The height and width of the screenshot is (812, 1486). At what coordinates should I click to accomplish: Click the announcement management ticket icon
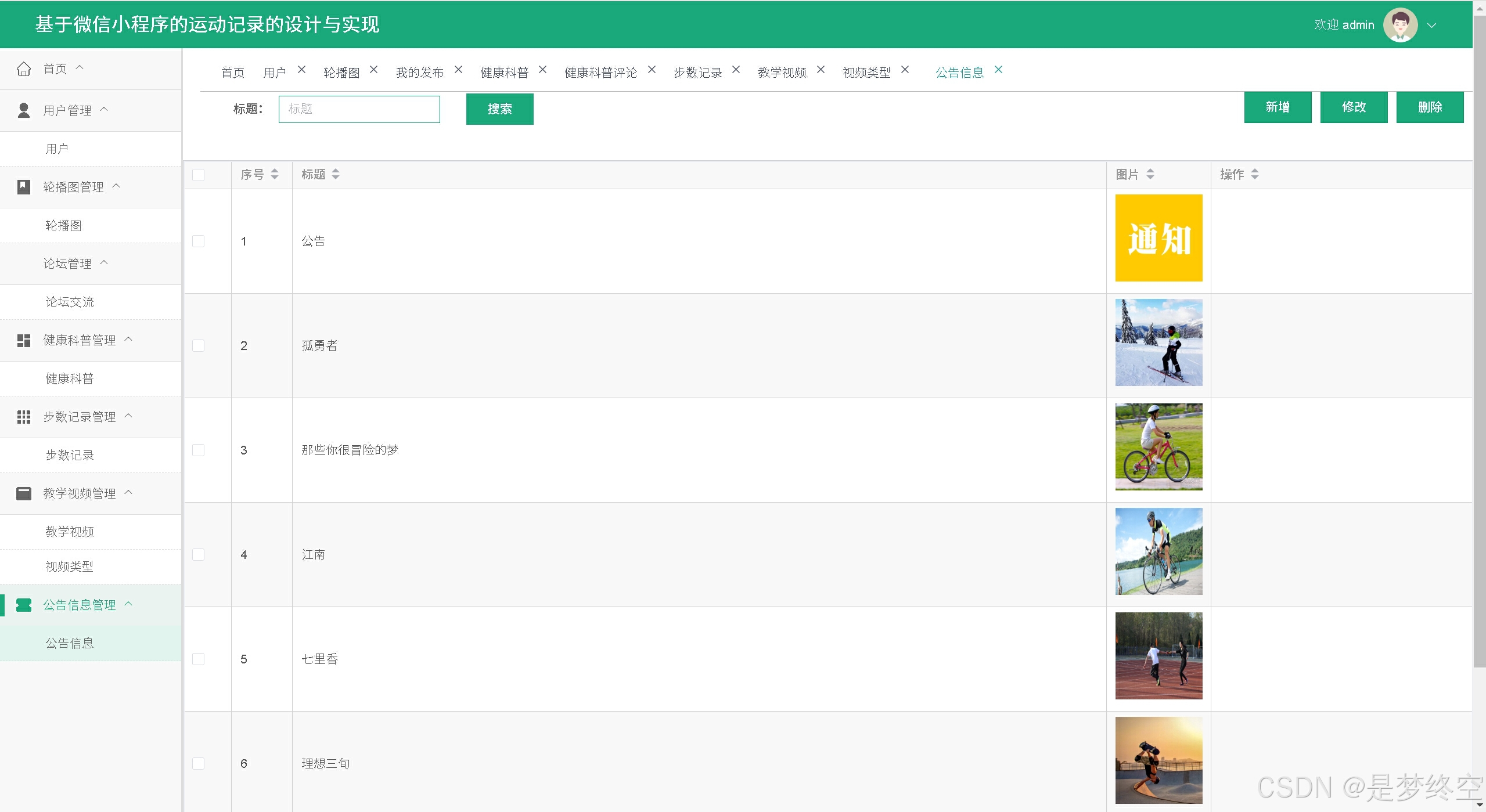tap(24, 605)
